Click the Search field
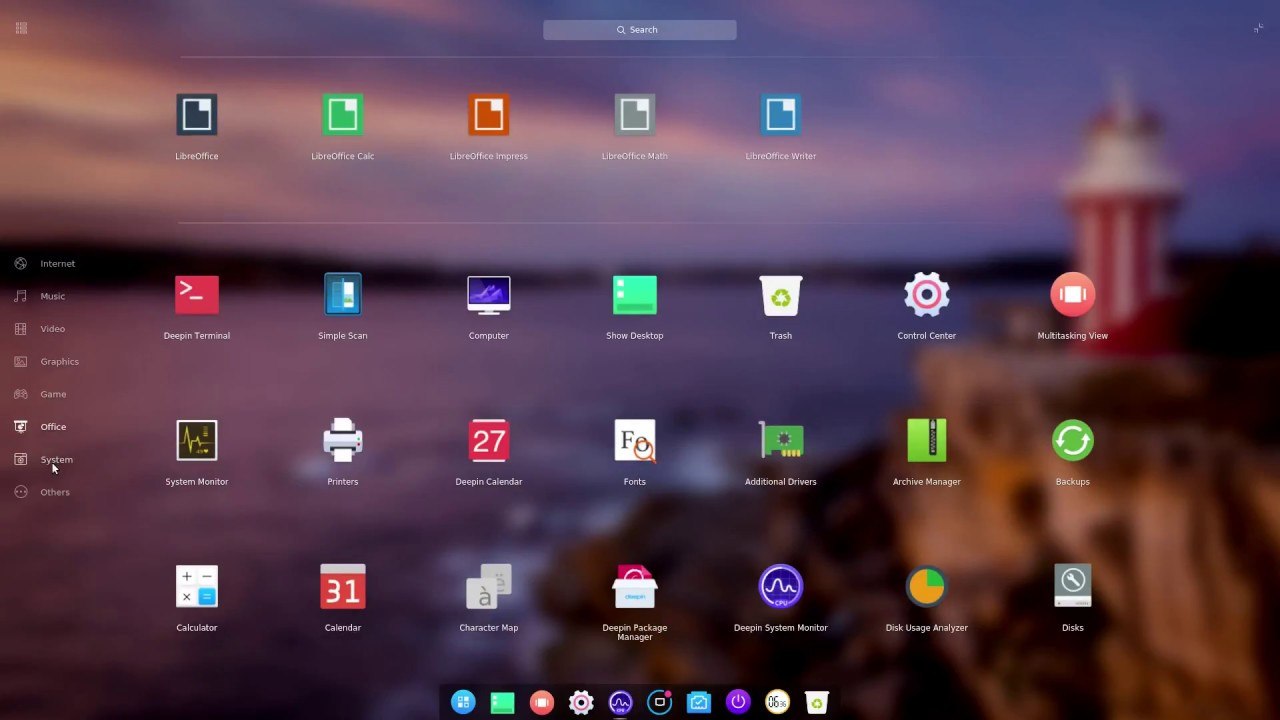Viewport: 1280px width, 720px height. pyautogui.click(x=640, y=30)
